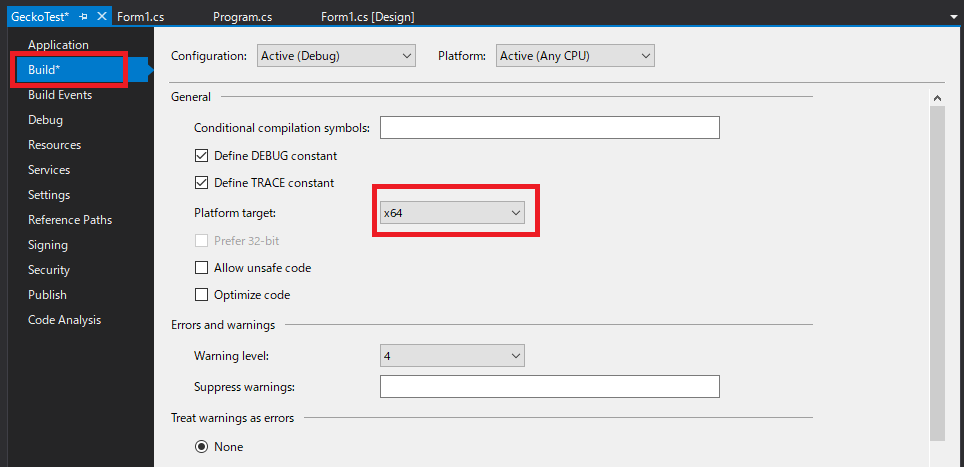Open the Security page

[49, 270]
